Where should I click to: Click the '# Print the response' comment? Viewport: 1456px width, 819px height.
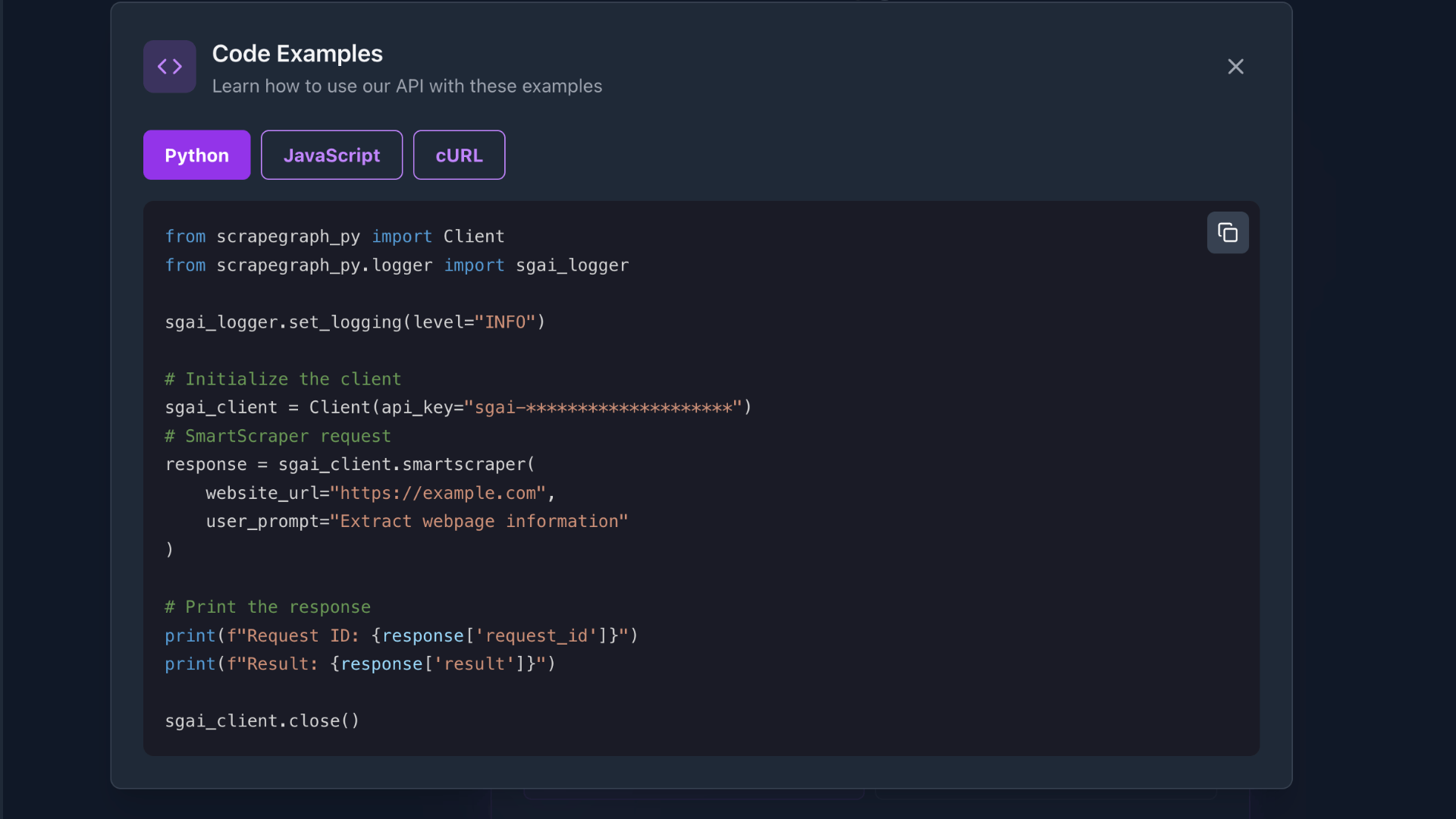coord(268,607)
